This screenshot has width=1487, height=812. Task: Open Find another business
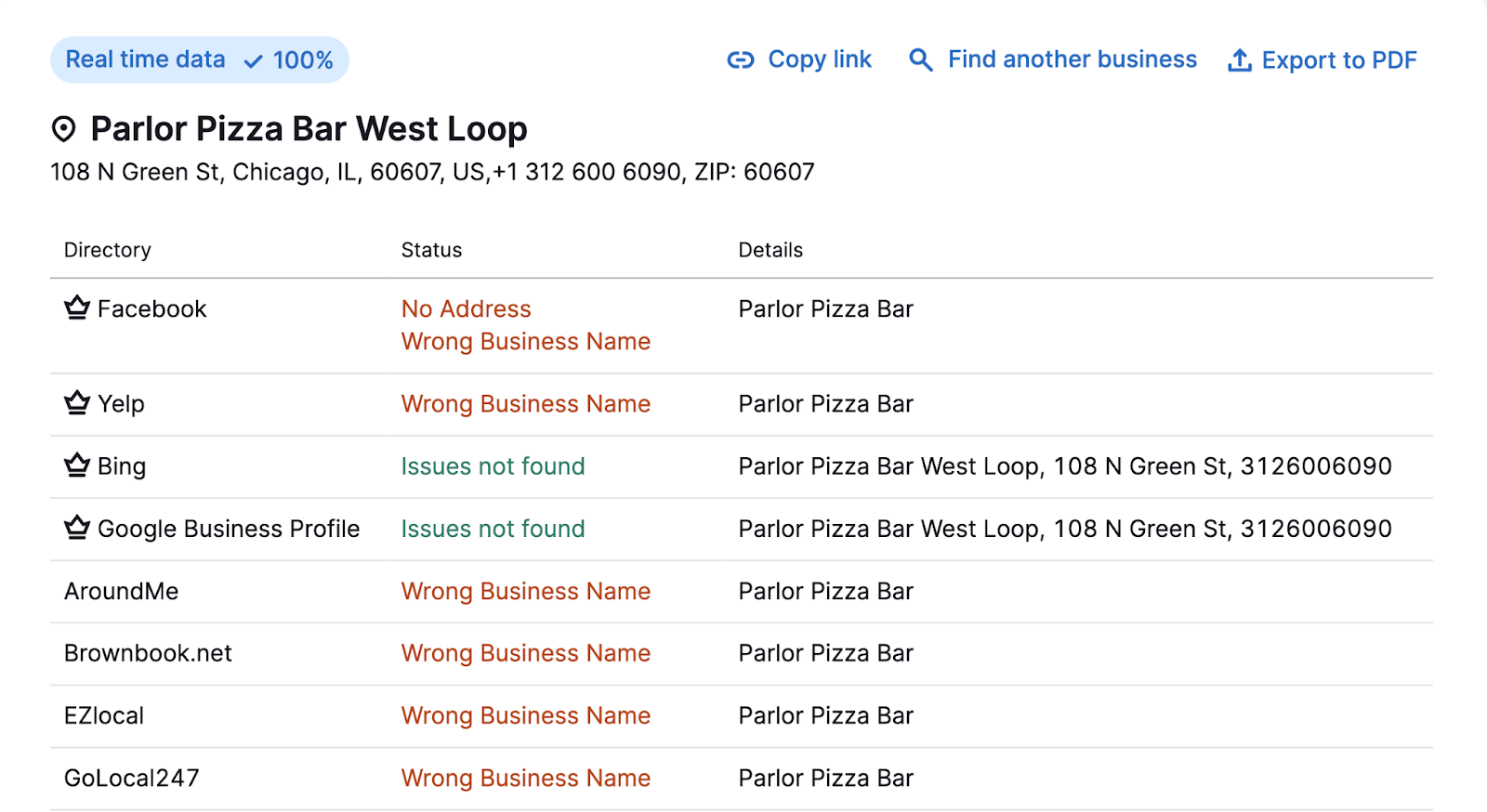click(x=1053, y=60)
